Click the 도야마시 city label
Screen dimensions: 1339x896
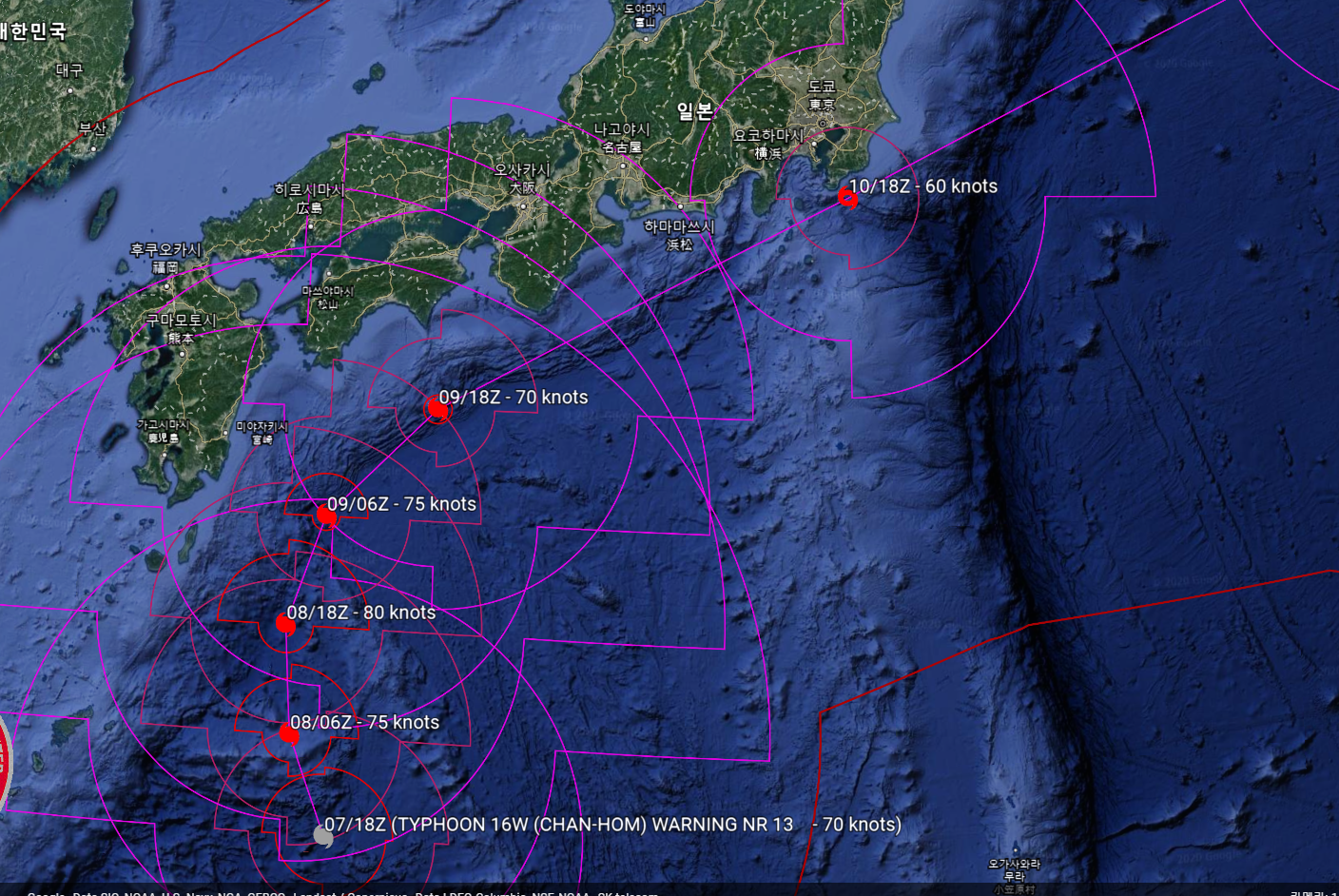click(645, 15)
